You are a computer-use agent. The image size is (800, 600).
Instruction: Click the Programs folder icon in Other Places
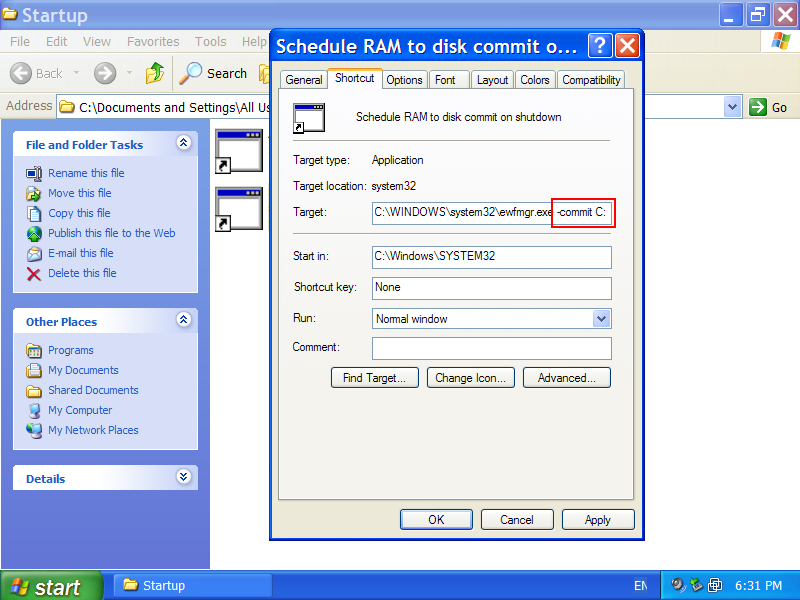(34, 351)
